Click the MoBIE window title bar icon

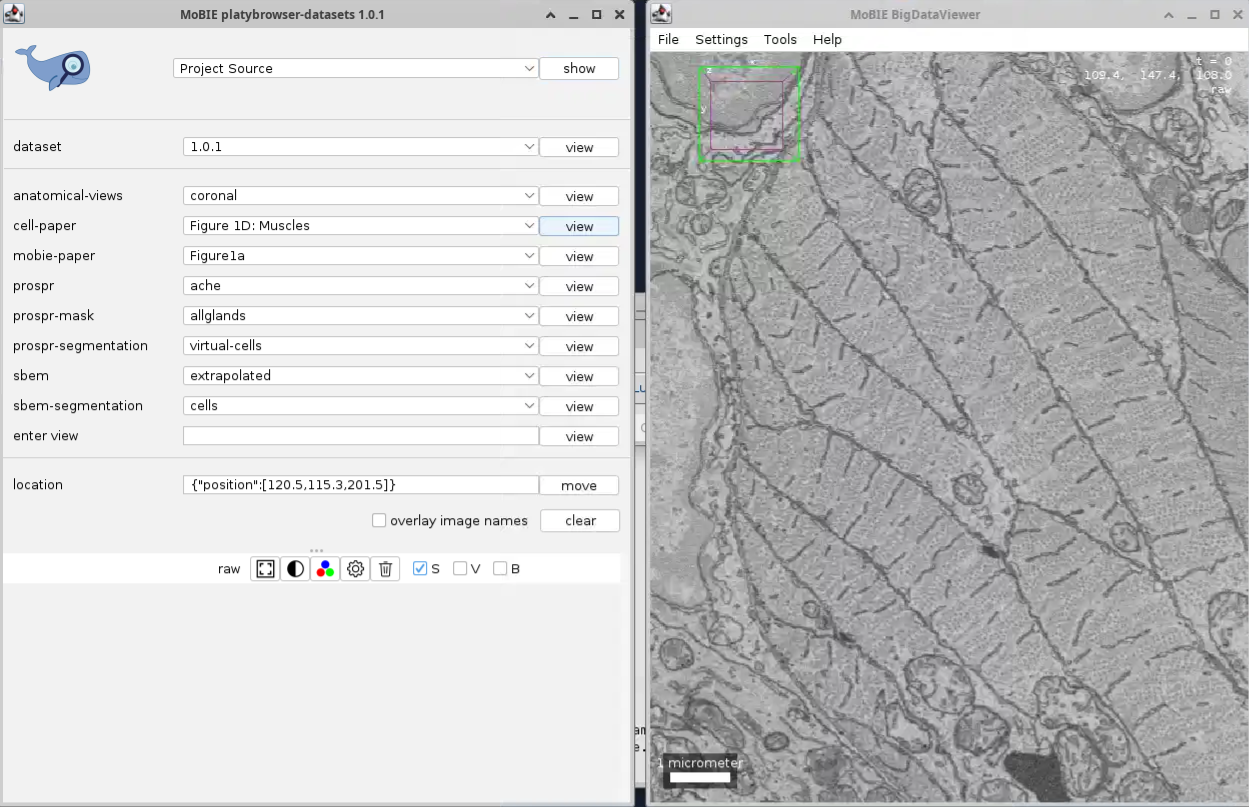15,14
